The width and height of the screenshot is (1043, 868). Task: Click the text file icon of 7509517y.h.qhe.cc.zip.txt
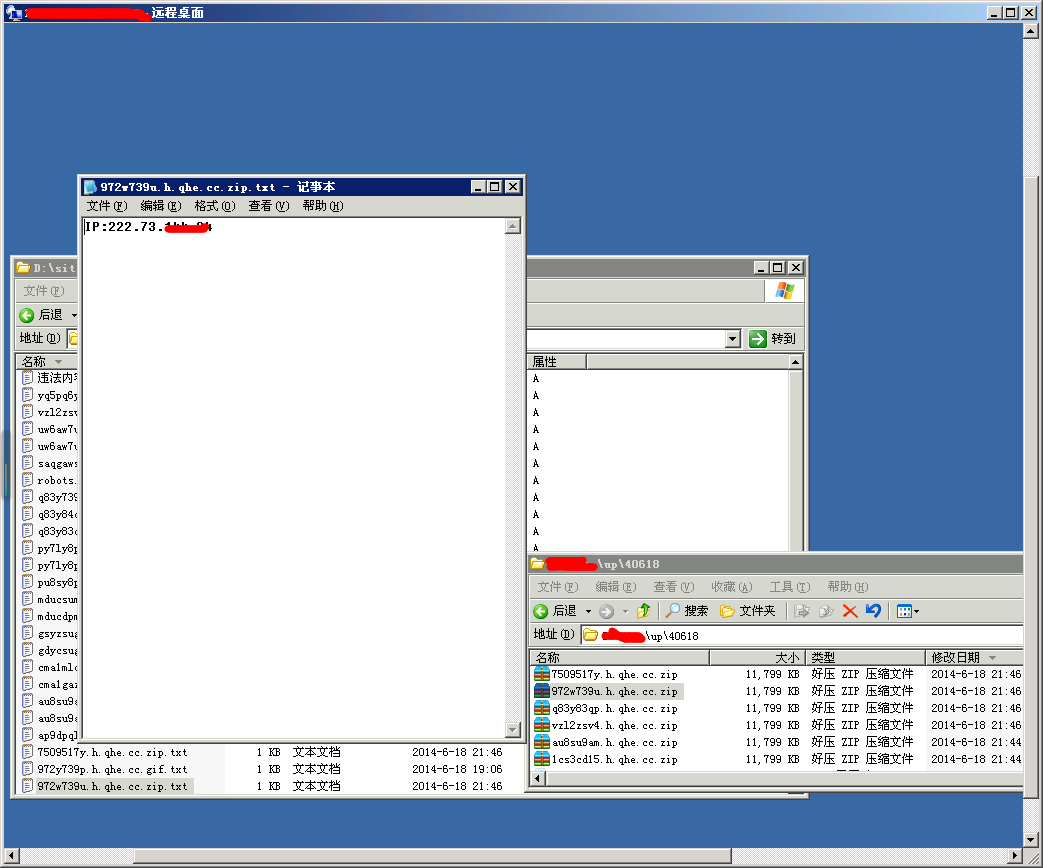[x=27, y=752]
